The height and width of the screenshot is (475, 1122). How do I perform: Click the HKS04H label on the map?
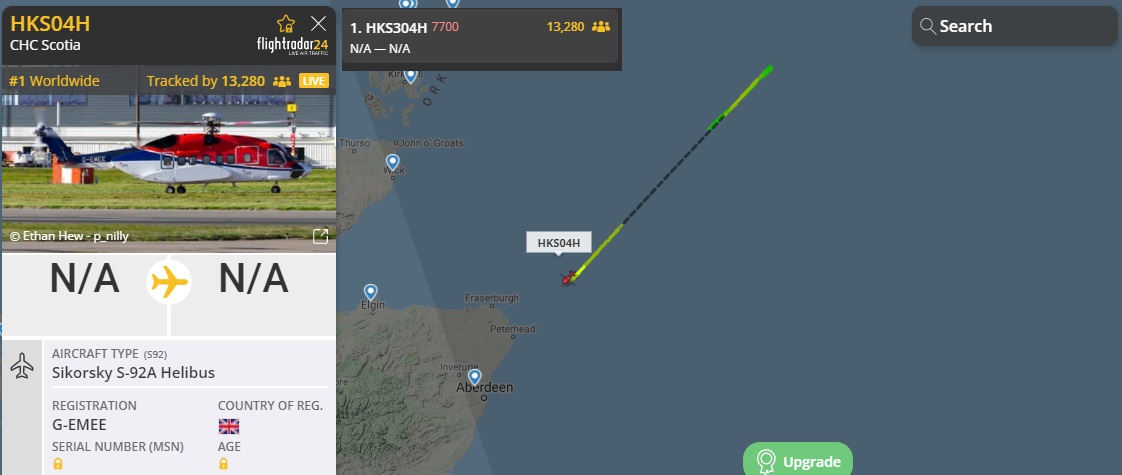559,243
